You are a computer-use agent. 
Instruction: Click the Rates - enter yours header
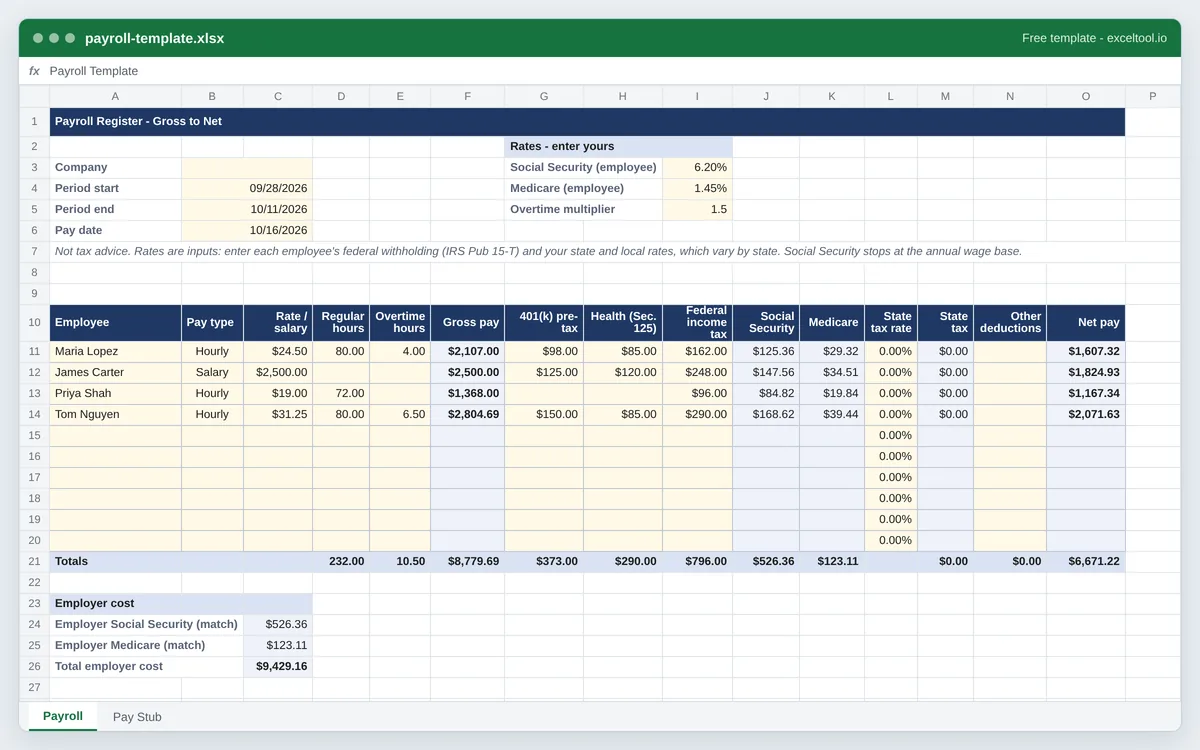coord(618,146)
